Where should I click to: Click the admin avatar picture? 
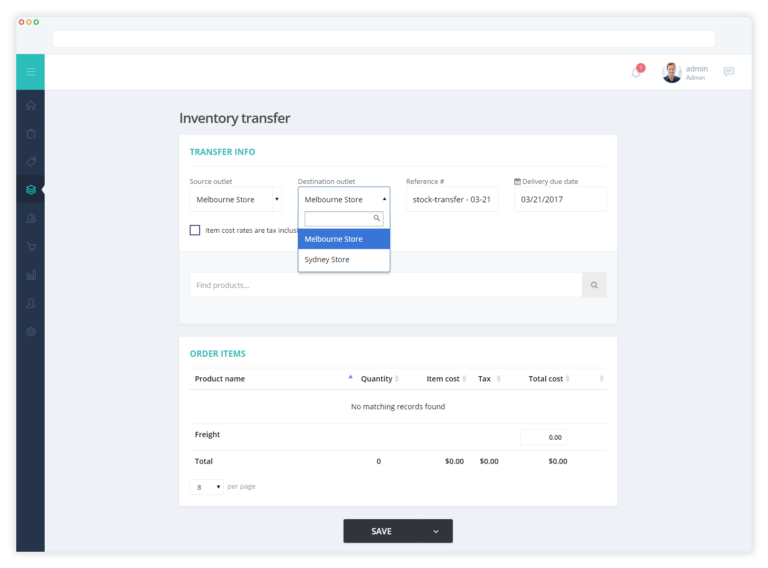(672, 72)
